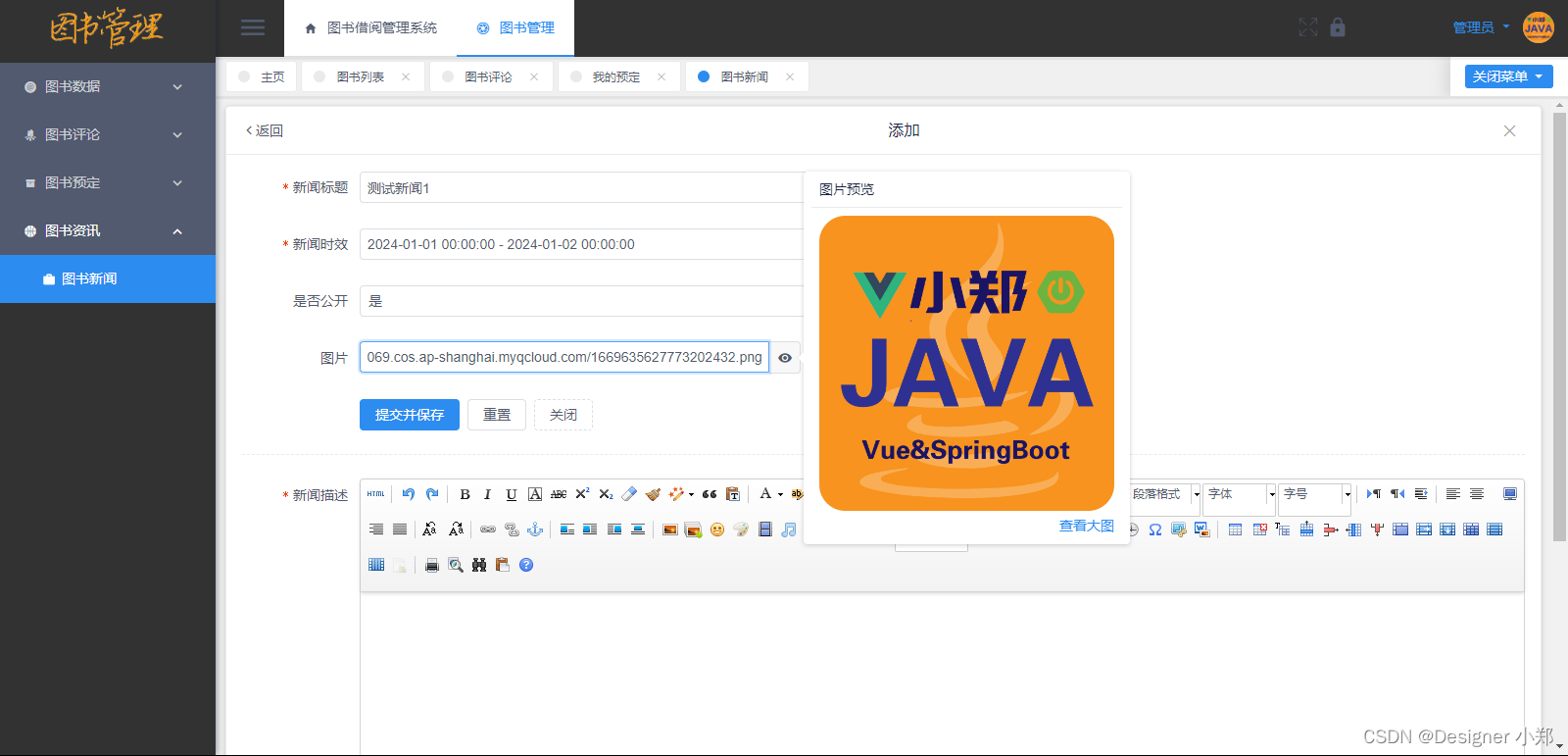1568x756 pixels.
Task: Click the single image upload icon
Action: pos(670,529)
